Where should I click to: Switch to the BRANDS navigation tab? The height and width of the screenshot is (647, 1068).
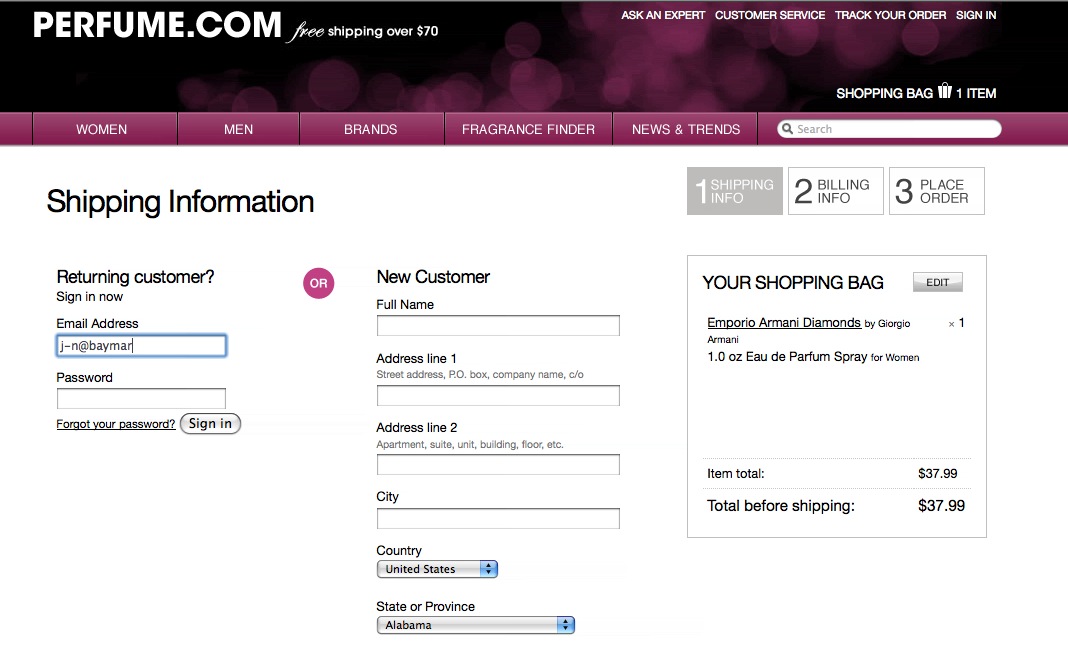371,128
